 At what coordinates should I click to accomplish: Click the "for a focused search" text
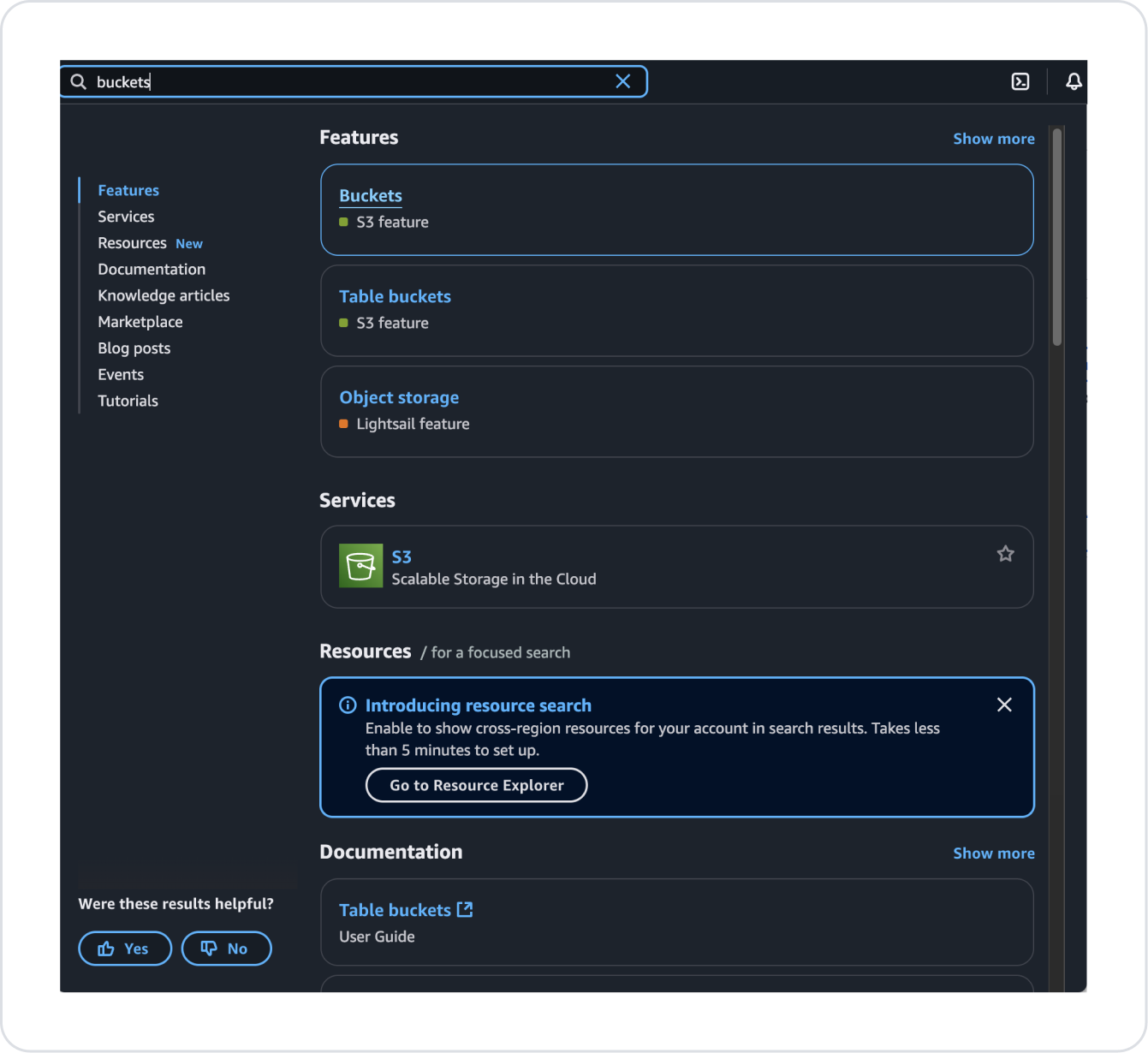(501, 652)
